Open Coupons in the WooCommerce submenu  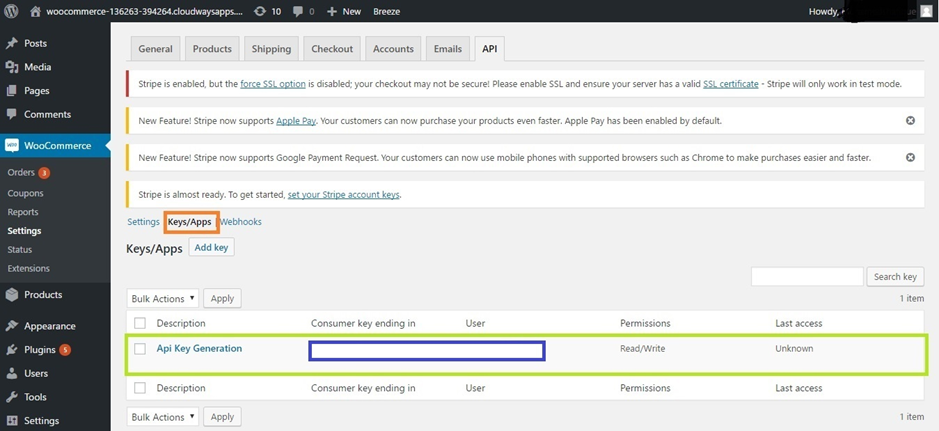tap(25, 193)
